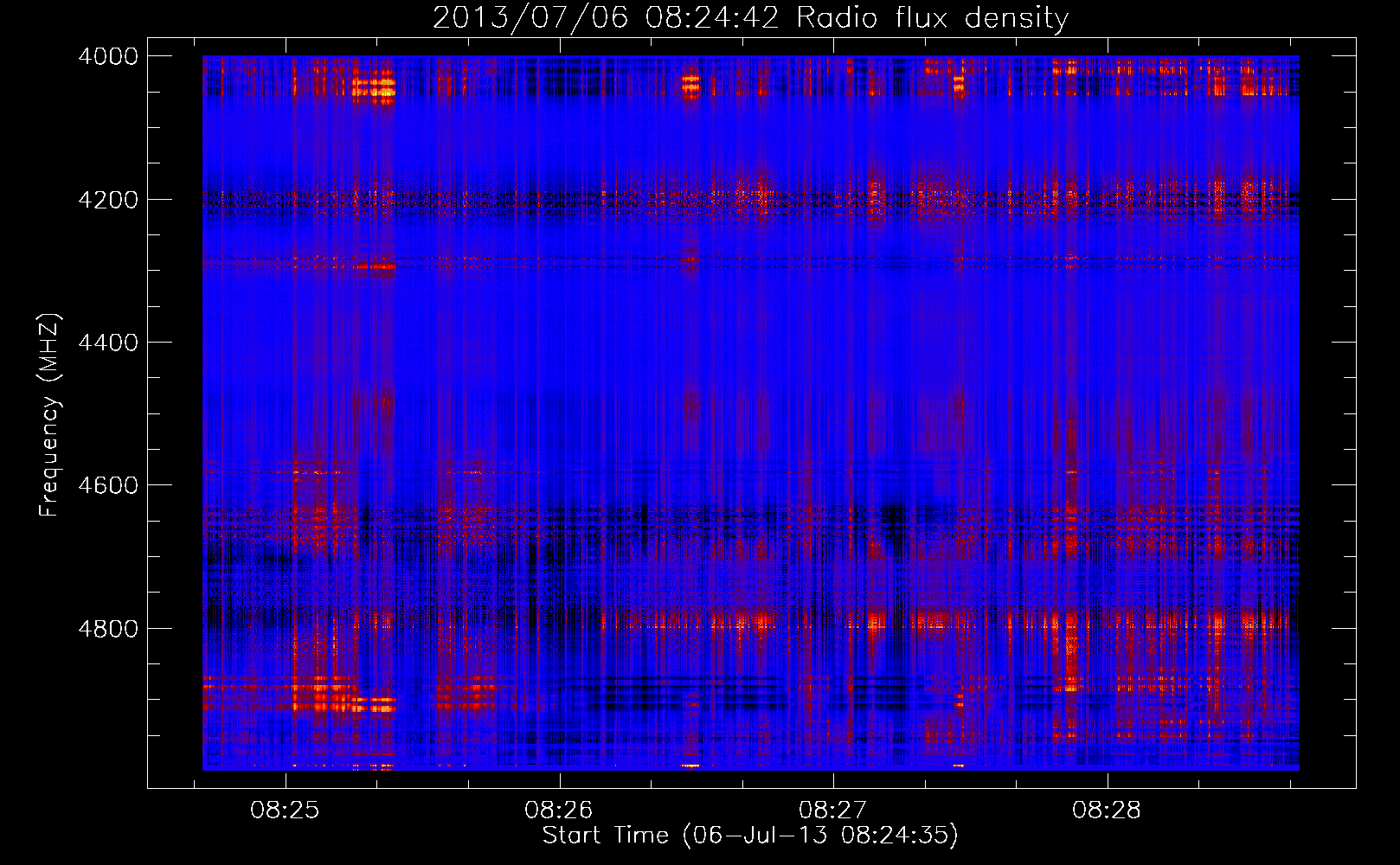Click the 08:28 time tick label
The width and height of the screenshot is (1400, 865).
click(x=1107, y=810)
